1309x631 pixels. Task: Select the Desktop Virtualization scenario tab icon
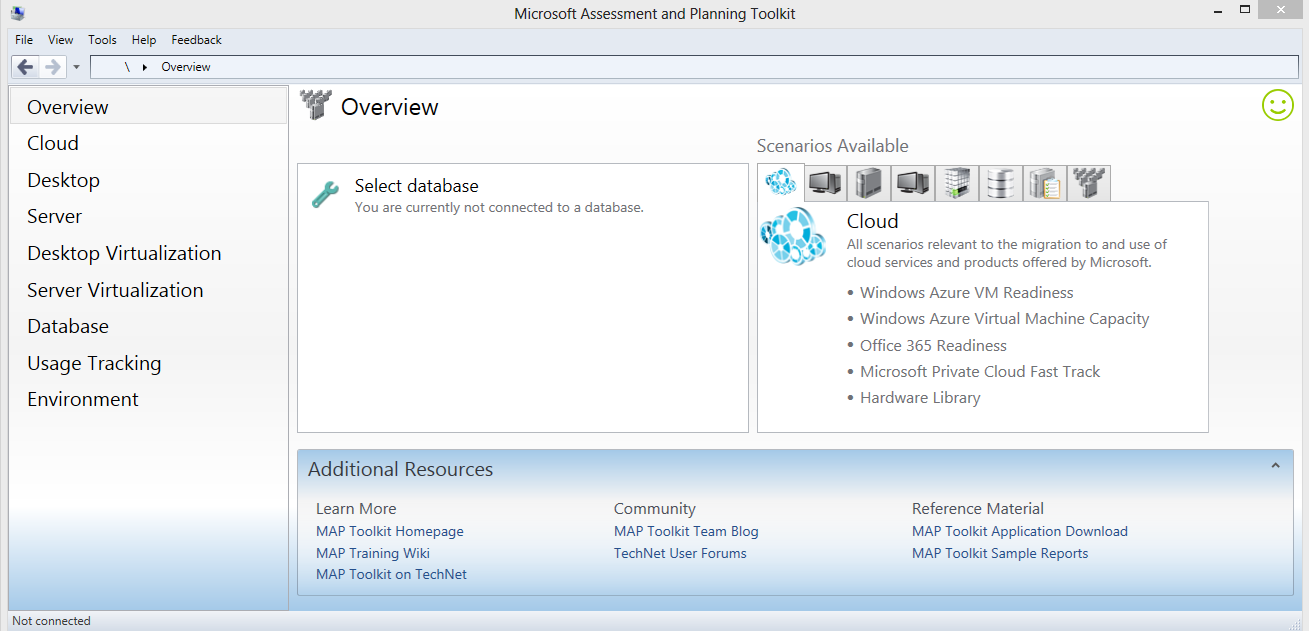[x=913, y=183]
